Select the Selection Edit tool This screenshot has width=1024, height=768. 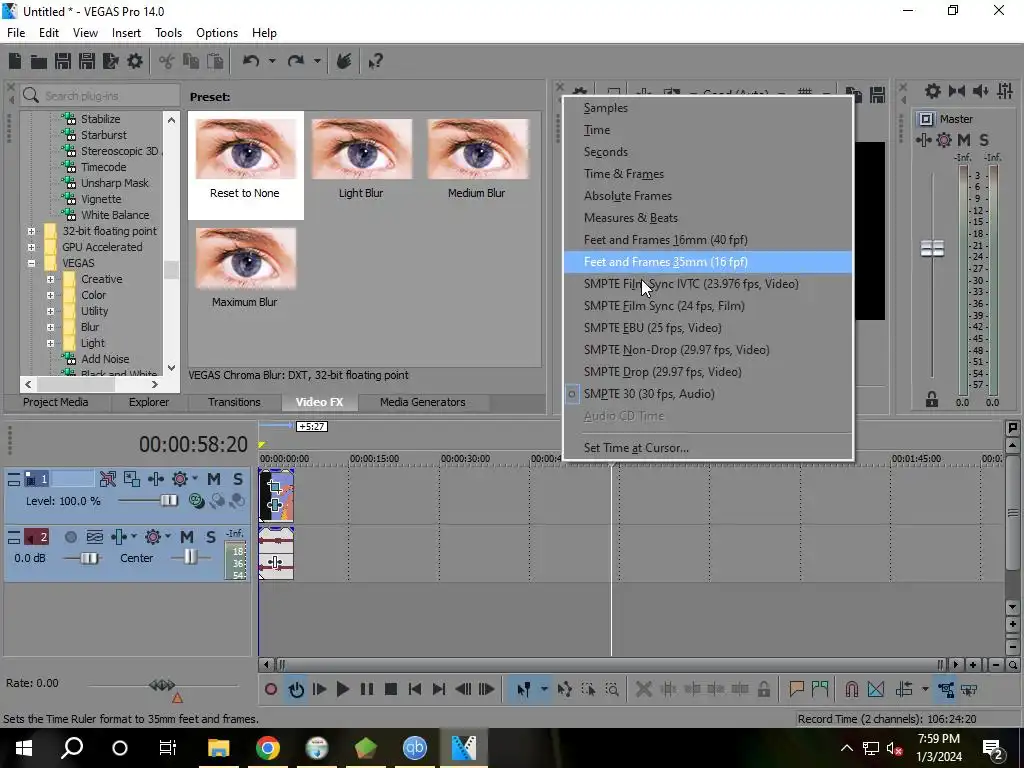588,689
